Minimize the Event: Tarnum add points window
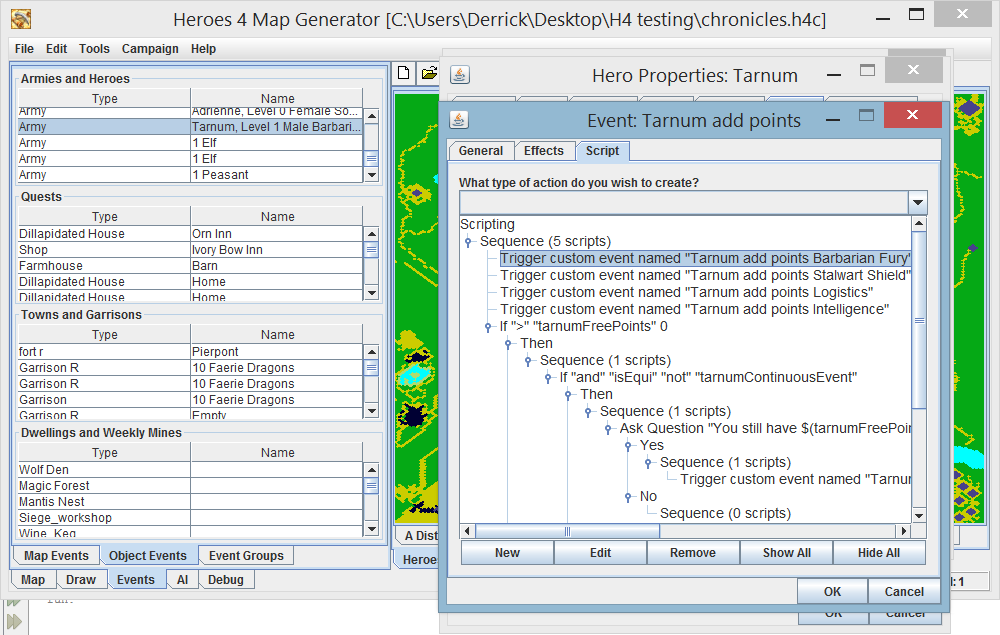1000x635 pixels. click(833, 120)
